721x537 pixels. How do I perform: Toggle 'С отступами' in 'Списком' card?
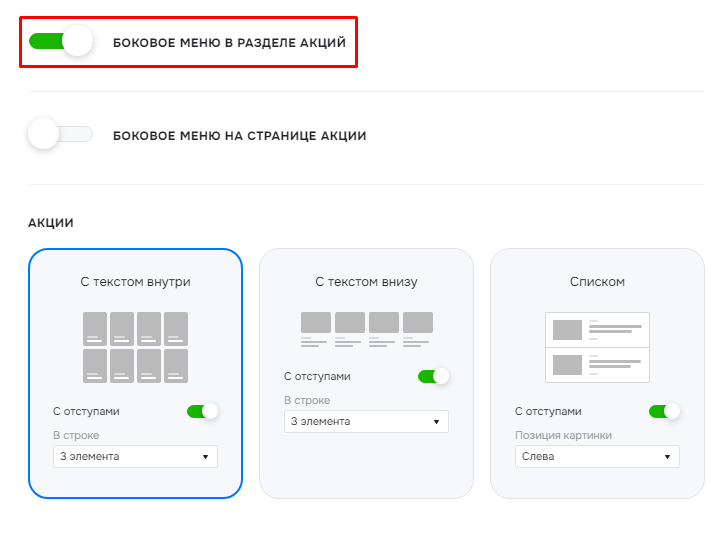point(664,411)
